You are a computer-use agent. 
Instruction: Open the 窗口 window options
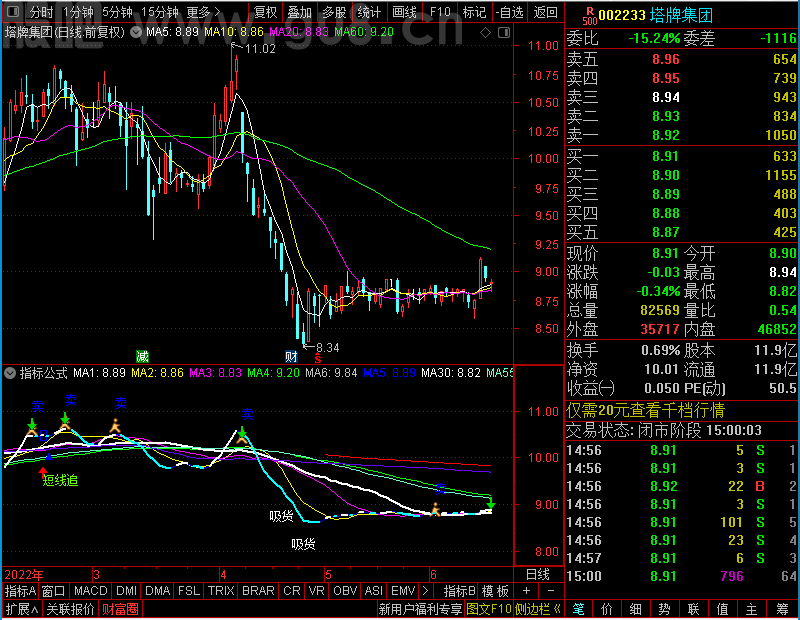coord(54,591)
